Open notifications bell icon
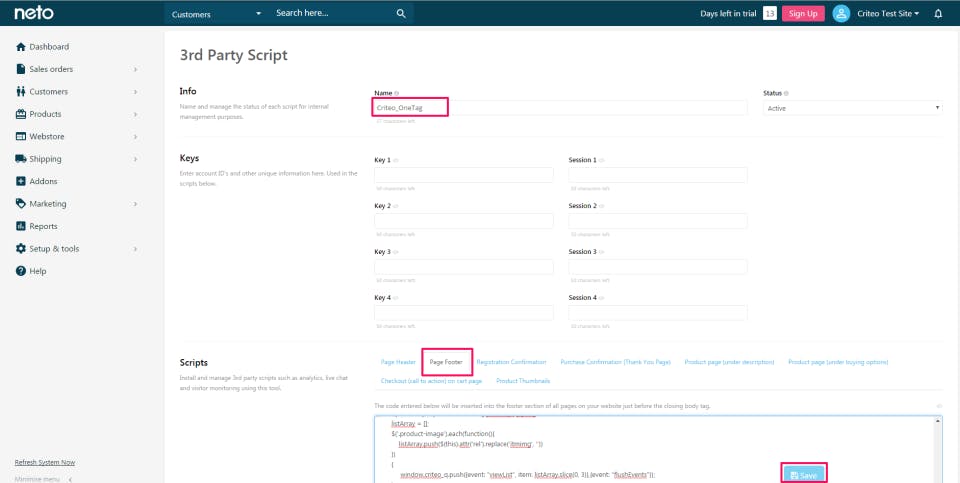 coord(938,14)
